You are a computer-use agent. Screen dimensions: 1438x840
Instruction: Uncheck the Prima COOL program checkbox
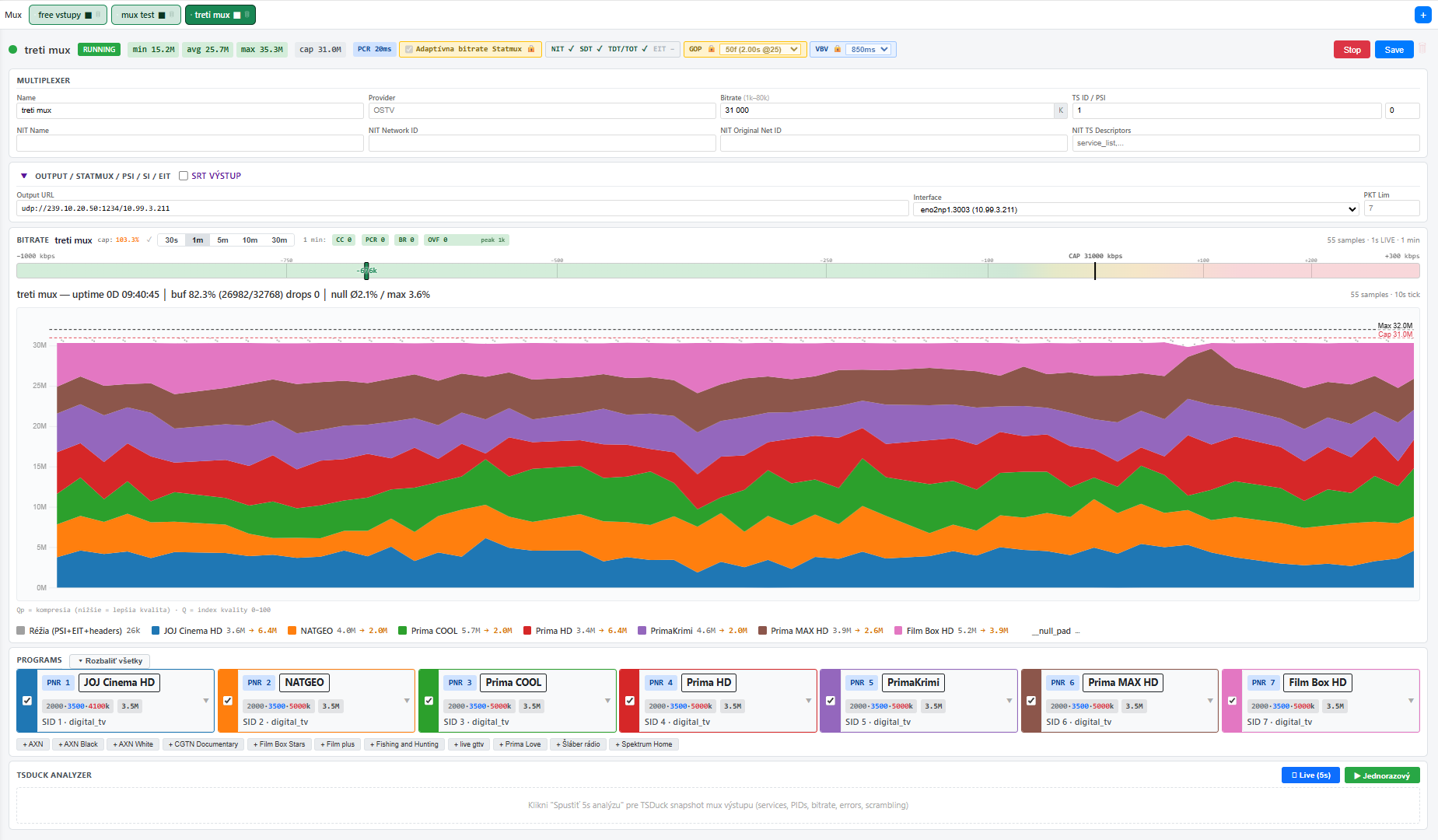(x=429, y=701)
